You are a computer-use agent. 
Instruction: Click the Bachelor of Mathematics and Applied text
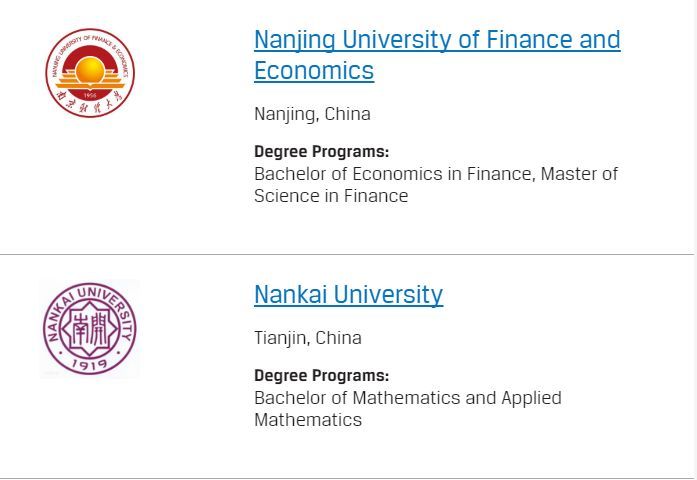tap(408, 398)
